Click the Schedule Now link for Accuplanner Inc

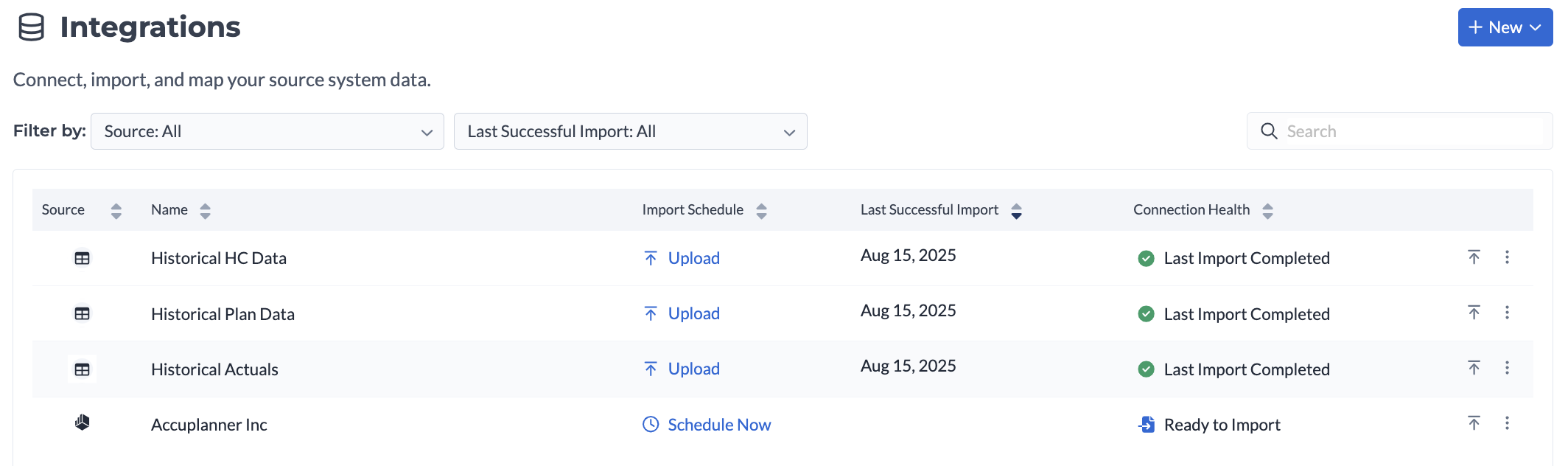click(x=718, y=425)
